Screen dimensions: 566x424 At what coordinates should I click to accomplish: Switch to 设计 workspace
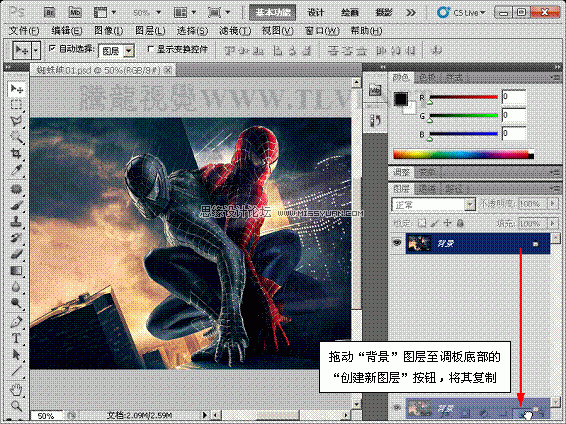315,13
